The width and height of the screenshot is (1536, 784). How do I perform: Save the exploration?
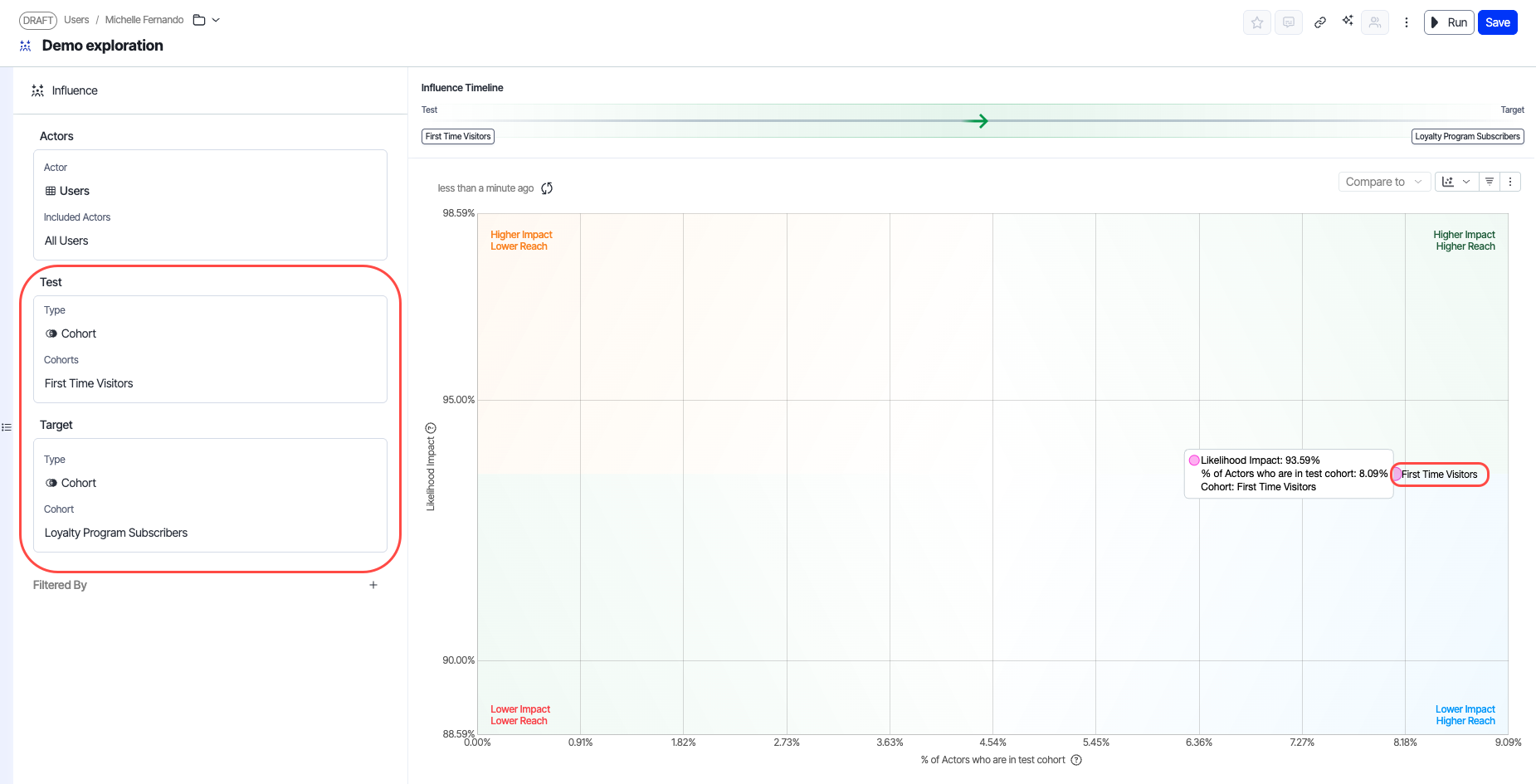[1497, 22]
